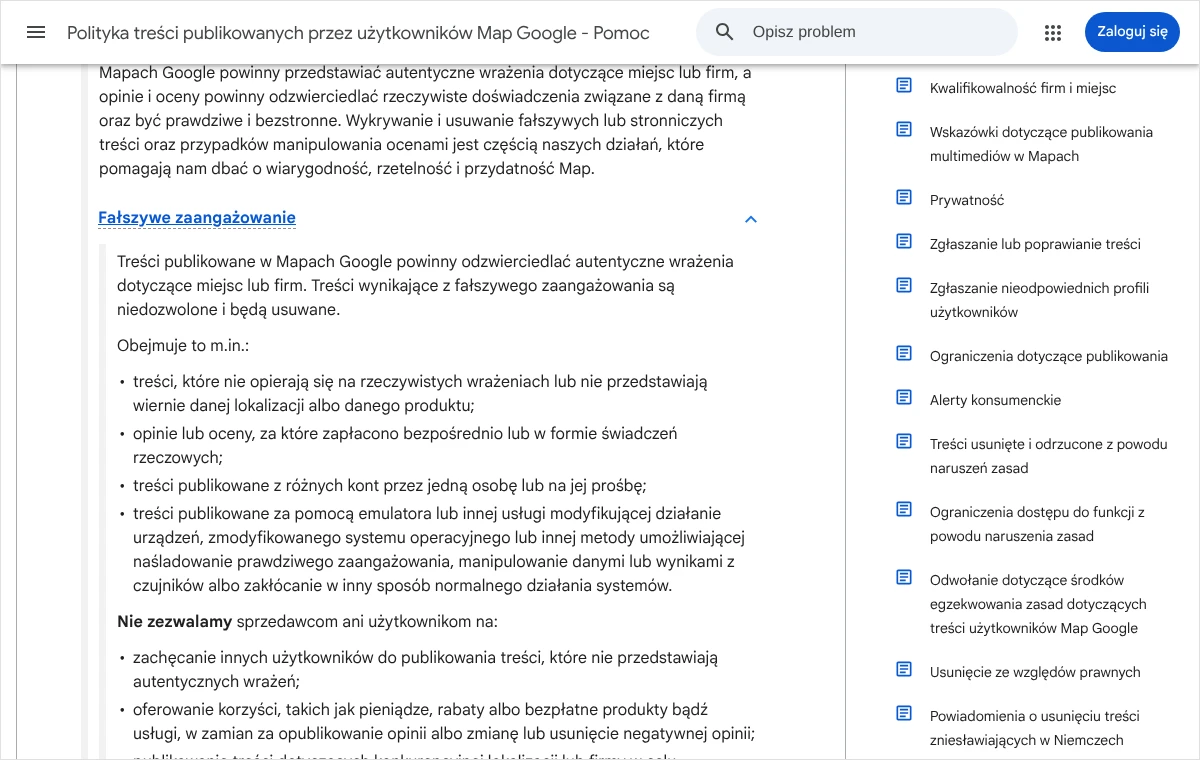This screenshot has width=1200, height=760.
Task: Open Wskazówki dotyczące publikowania multimediów w Mapach
Action: pyautogui.click(x=1041, y=144)
